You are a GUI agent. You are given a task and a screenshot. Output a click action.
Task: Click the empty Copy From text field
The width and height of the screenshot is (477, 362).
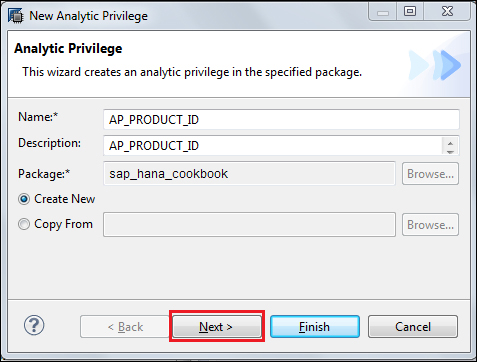click(249, 225)
